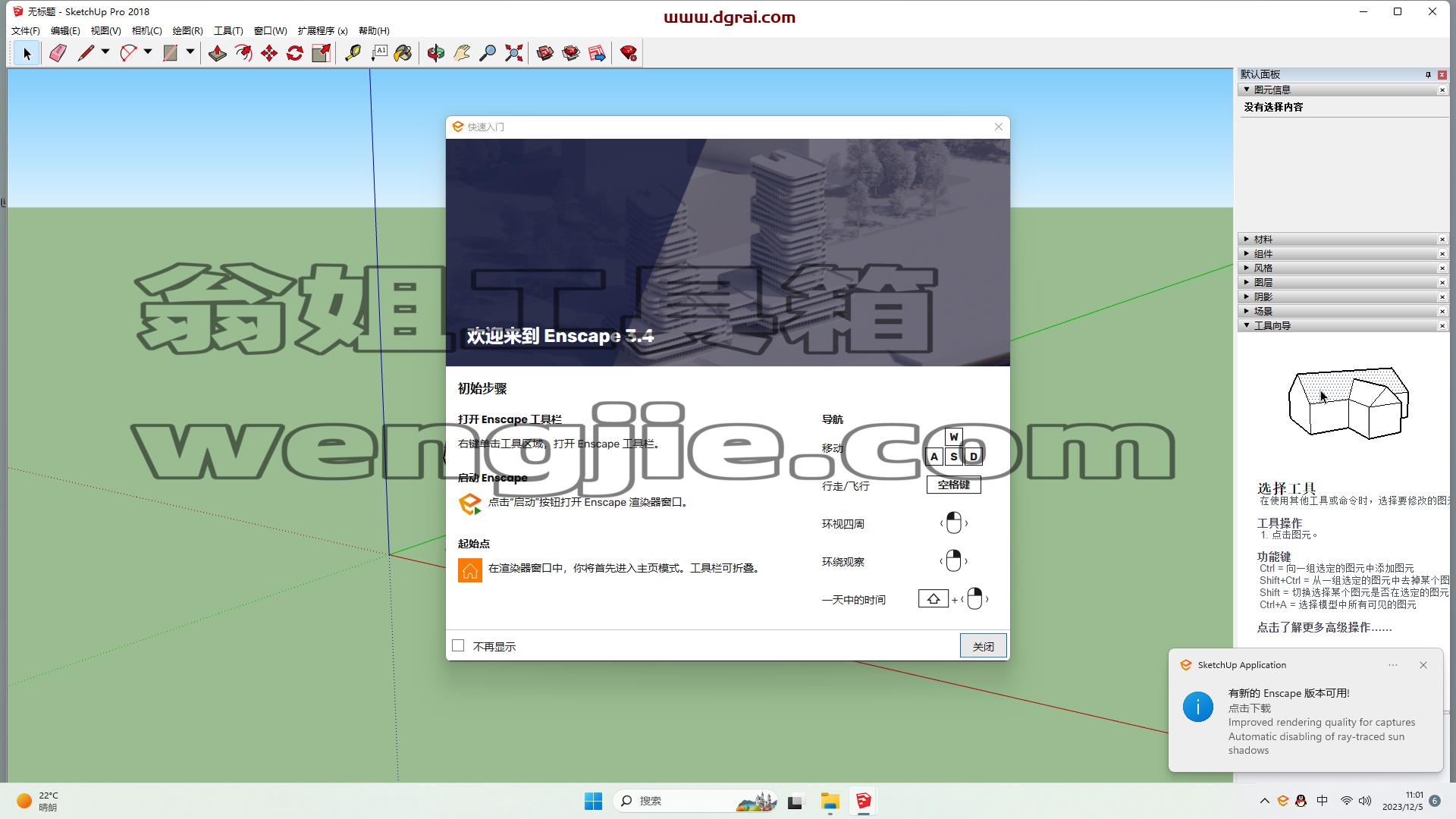1456x819 pixels.
Task: Open the line tool dropdown arrow
Action: [105, 52]
